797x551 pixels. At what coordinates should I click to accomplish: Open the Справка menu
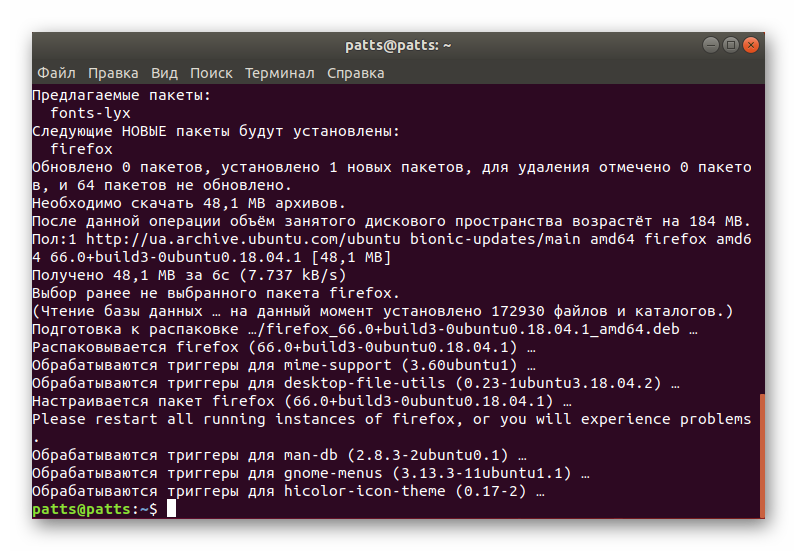tap(355, 73)
